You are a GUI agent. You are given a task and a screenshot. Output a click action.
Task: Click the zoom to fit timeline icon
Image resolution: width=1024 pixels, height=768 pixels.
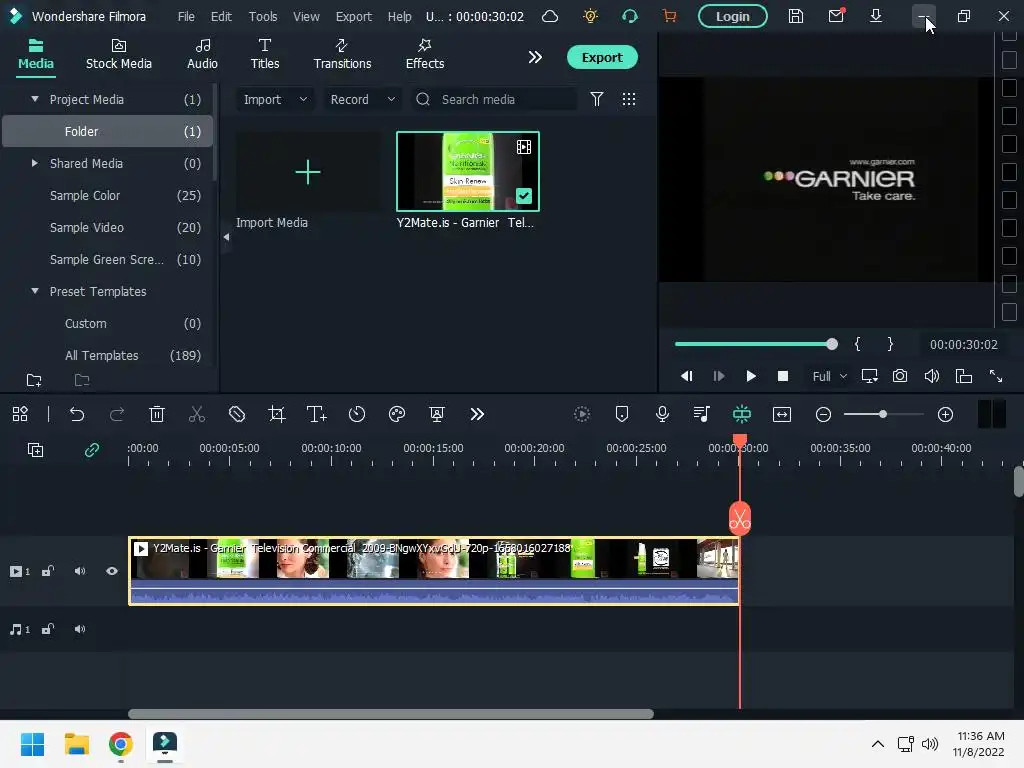point(782,414)
